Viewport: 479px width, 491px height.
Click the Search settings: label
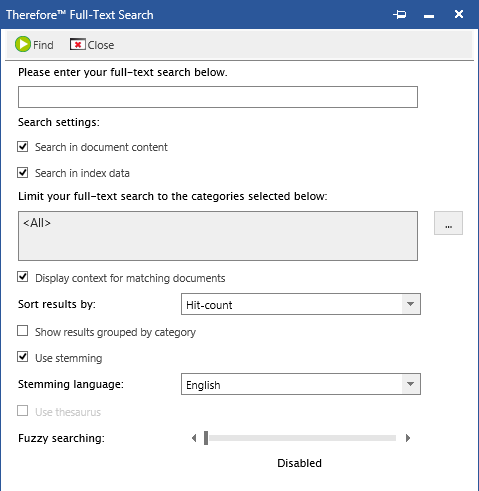59,122
